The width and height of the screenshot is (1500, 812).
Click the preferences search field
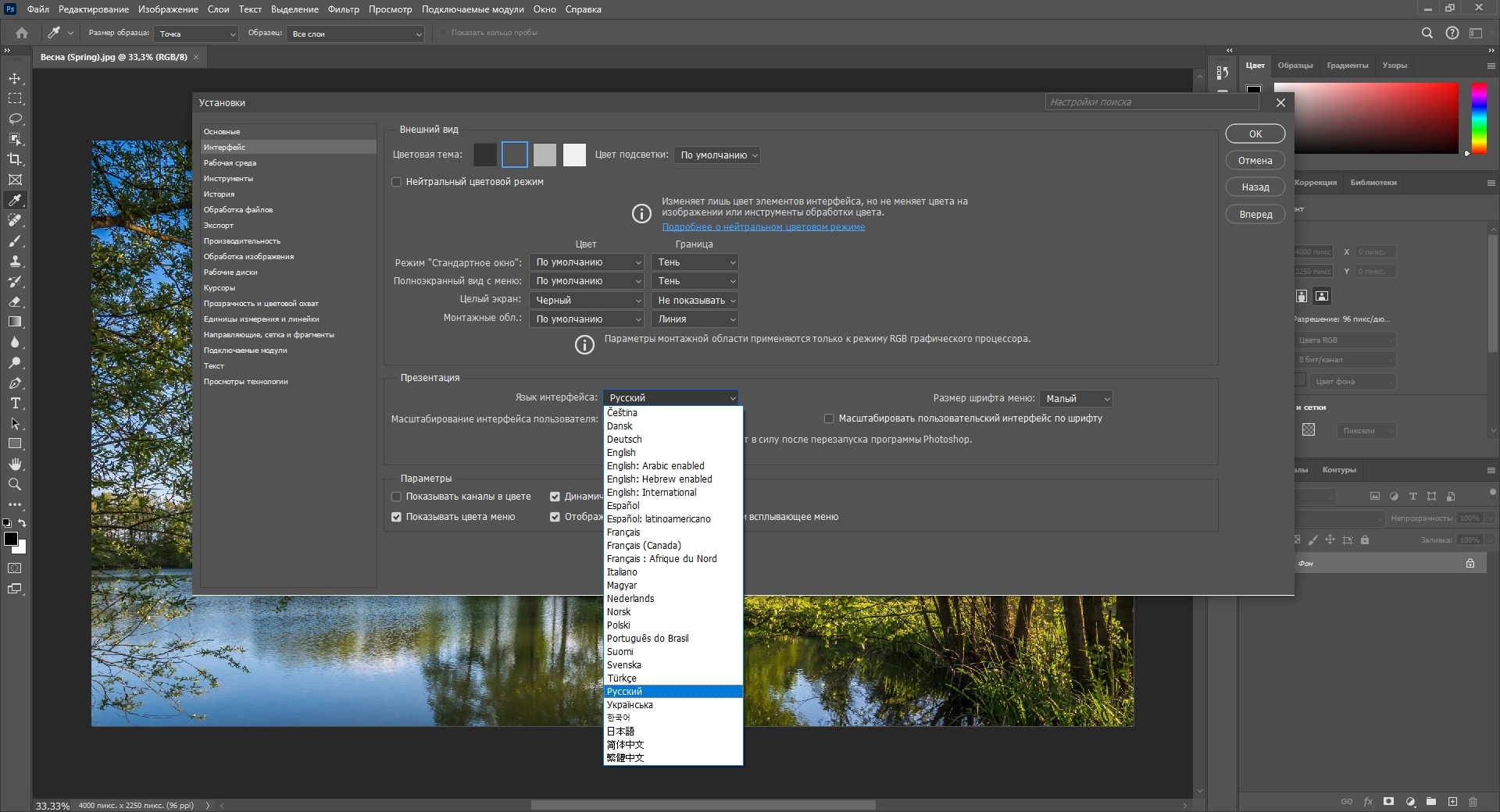1152,102
